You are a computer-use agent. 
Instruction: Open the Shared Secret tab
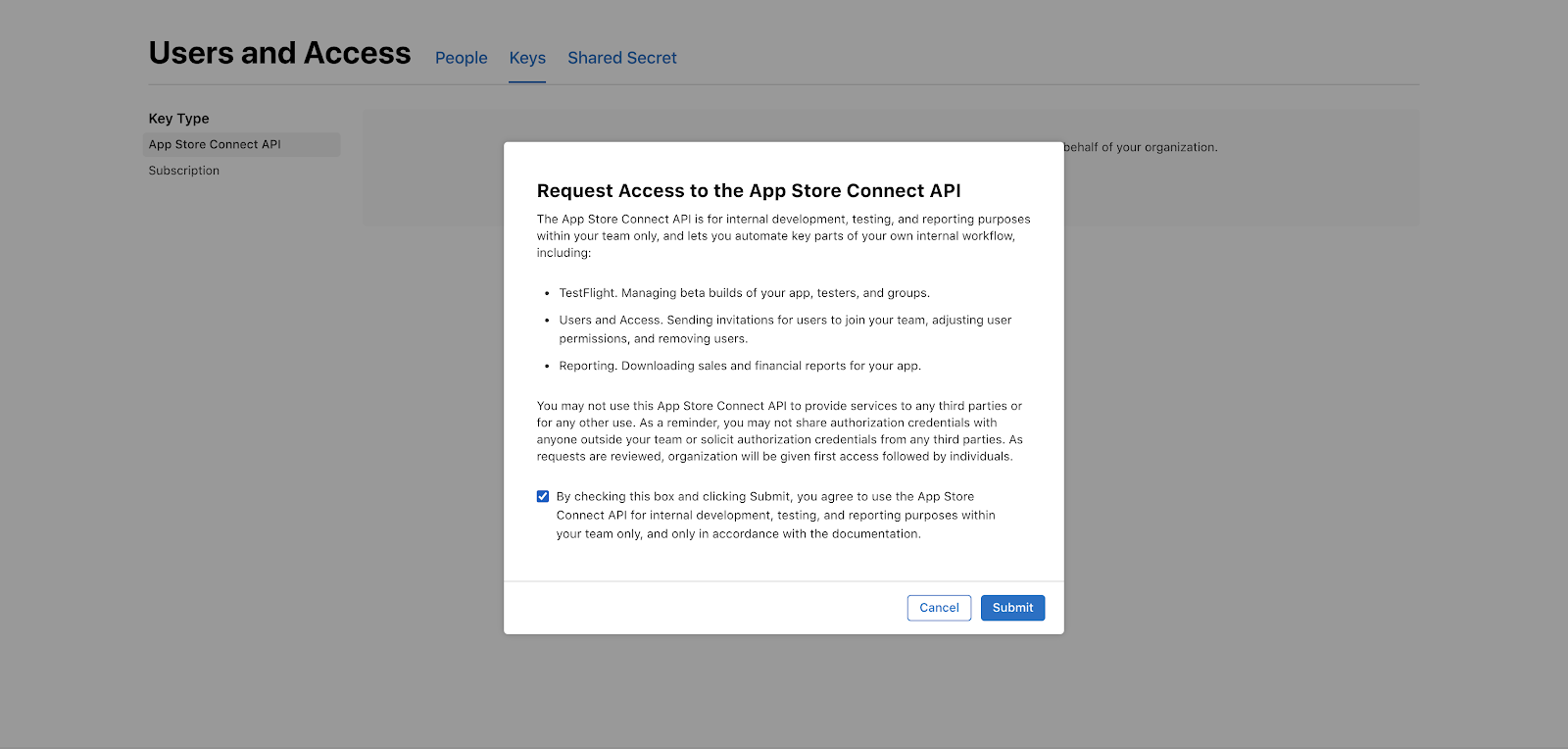point(621,58)
